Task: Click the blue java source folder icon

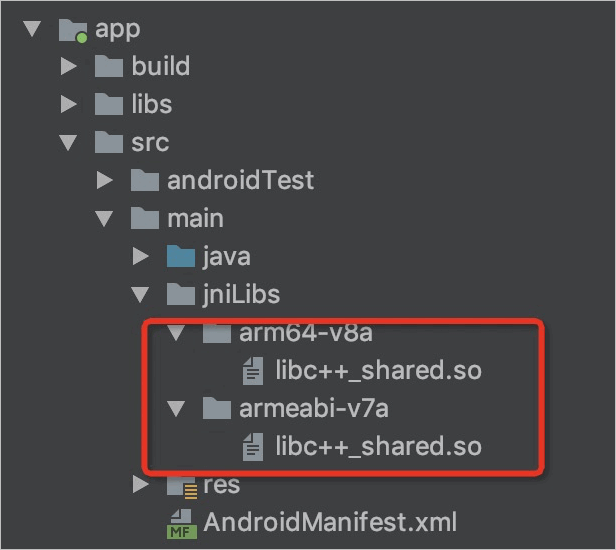Action: (x=181, y=257)
